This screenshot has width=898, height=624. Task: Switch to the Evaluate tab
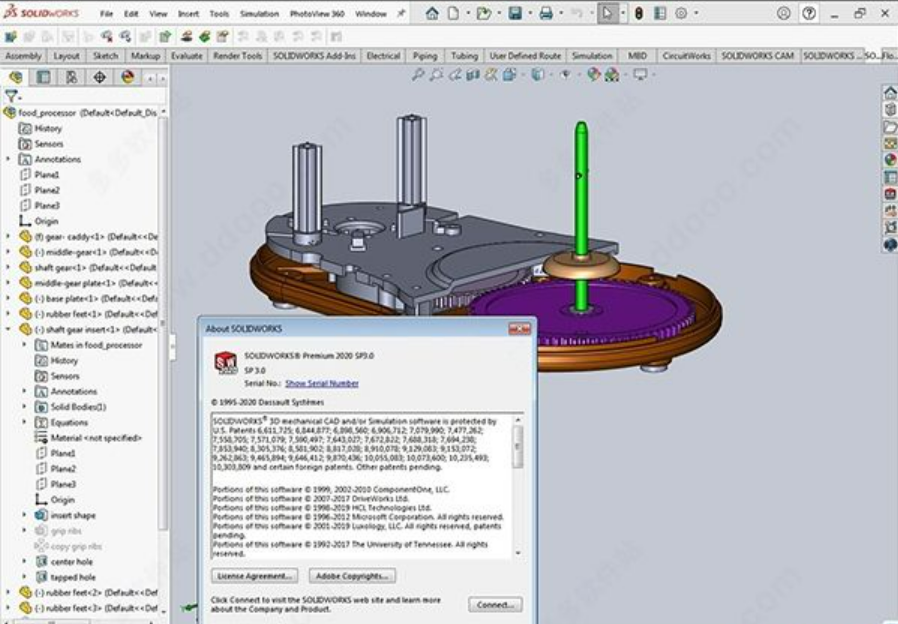tap(187, 56)
